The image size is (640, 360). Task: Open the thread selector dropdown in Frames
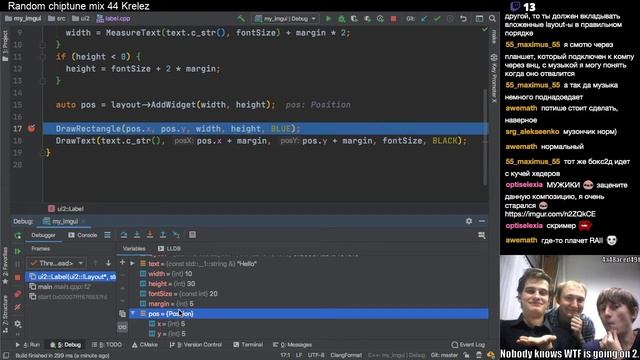click(x=56, y=263)
